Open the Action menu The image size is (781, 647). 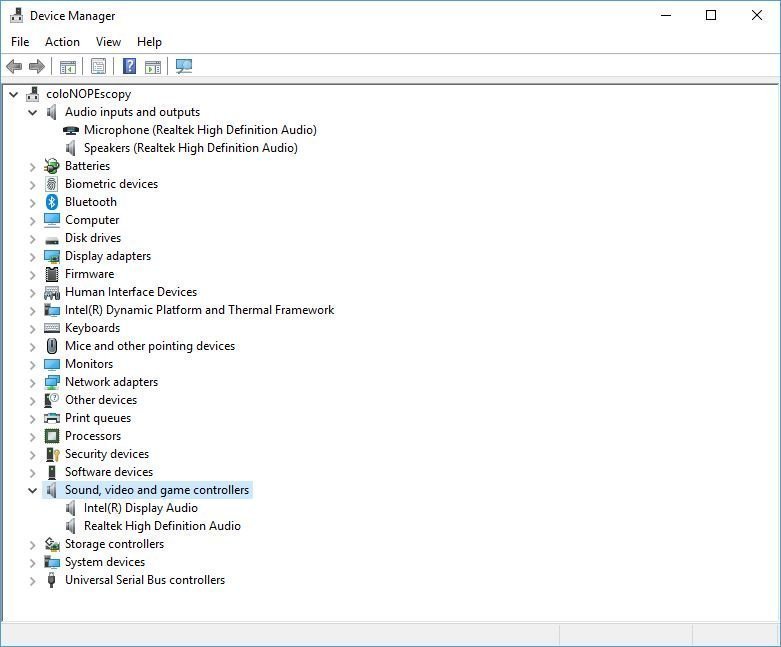tap(62, 42)
